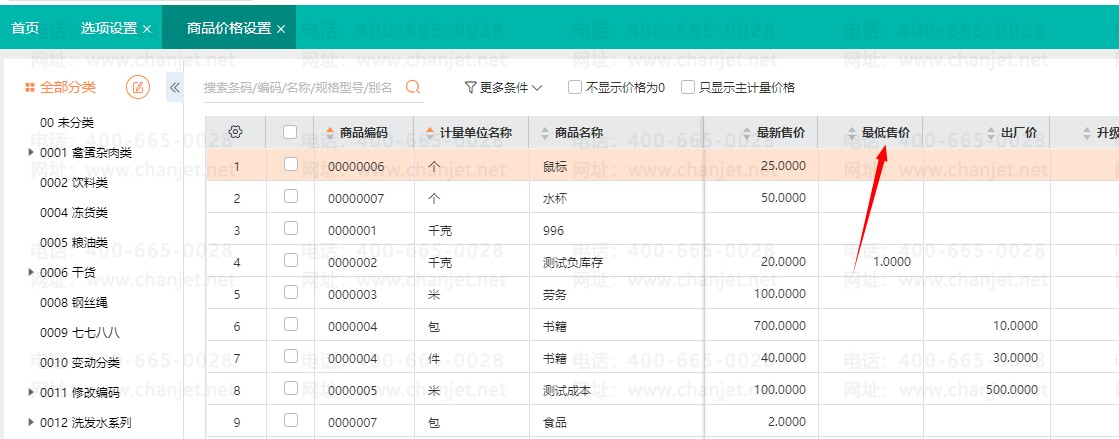Sort by 商品编码 column arrows
This screenshot has height=439, width=1119.
pyautogui.click(x=330, y=133)
